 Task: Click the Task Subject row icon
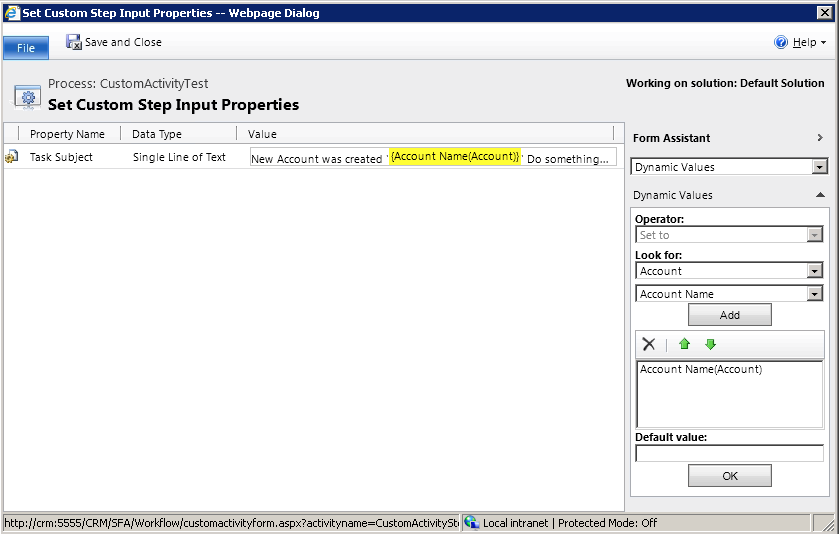point(11,157)
